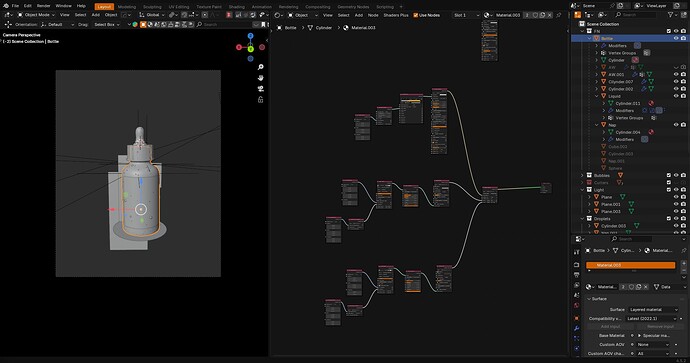Screen dimensions: 690x363
Task: Open the Object properties orange square tab
Action: tap(576, 318)
